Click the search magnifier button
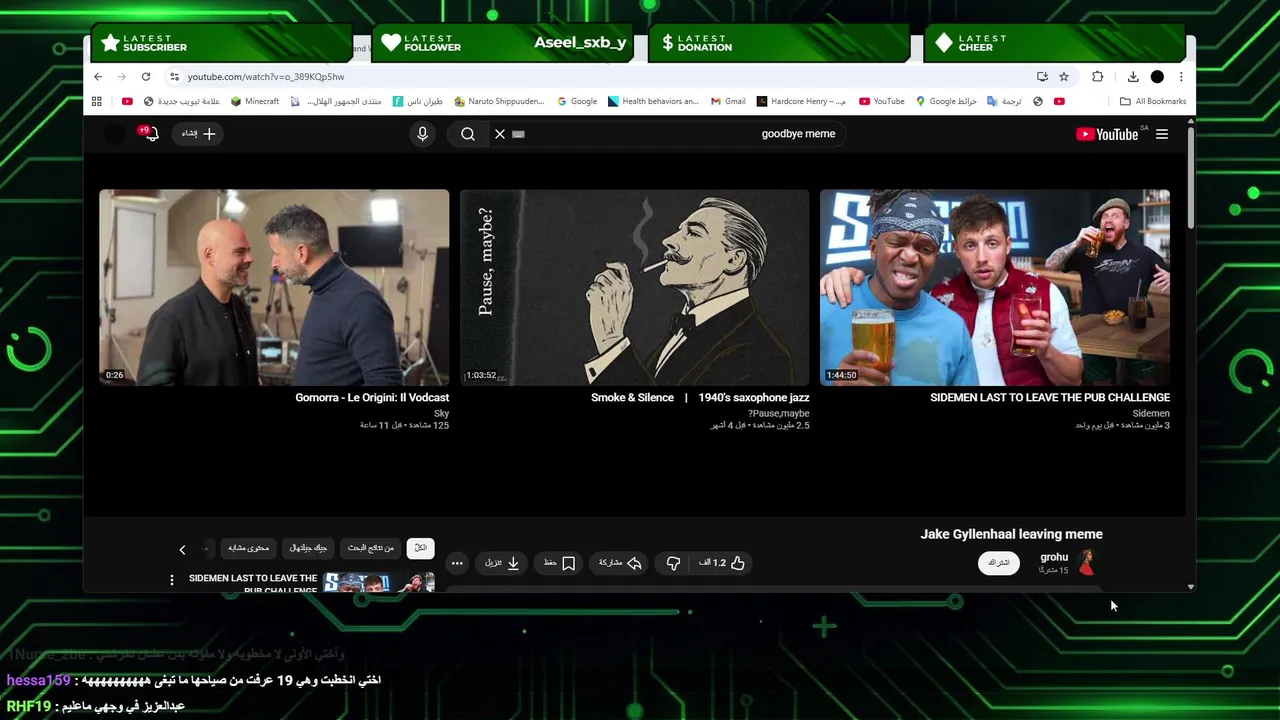 (x=468, y=134)
